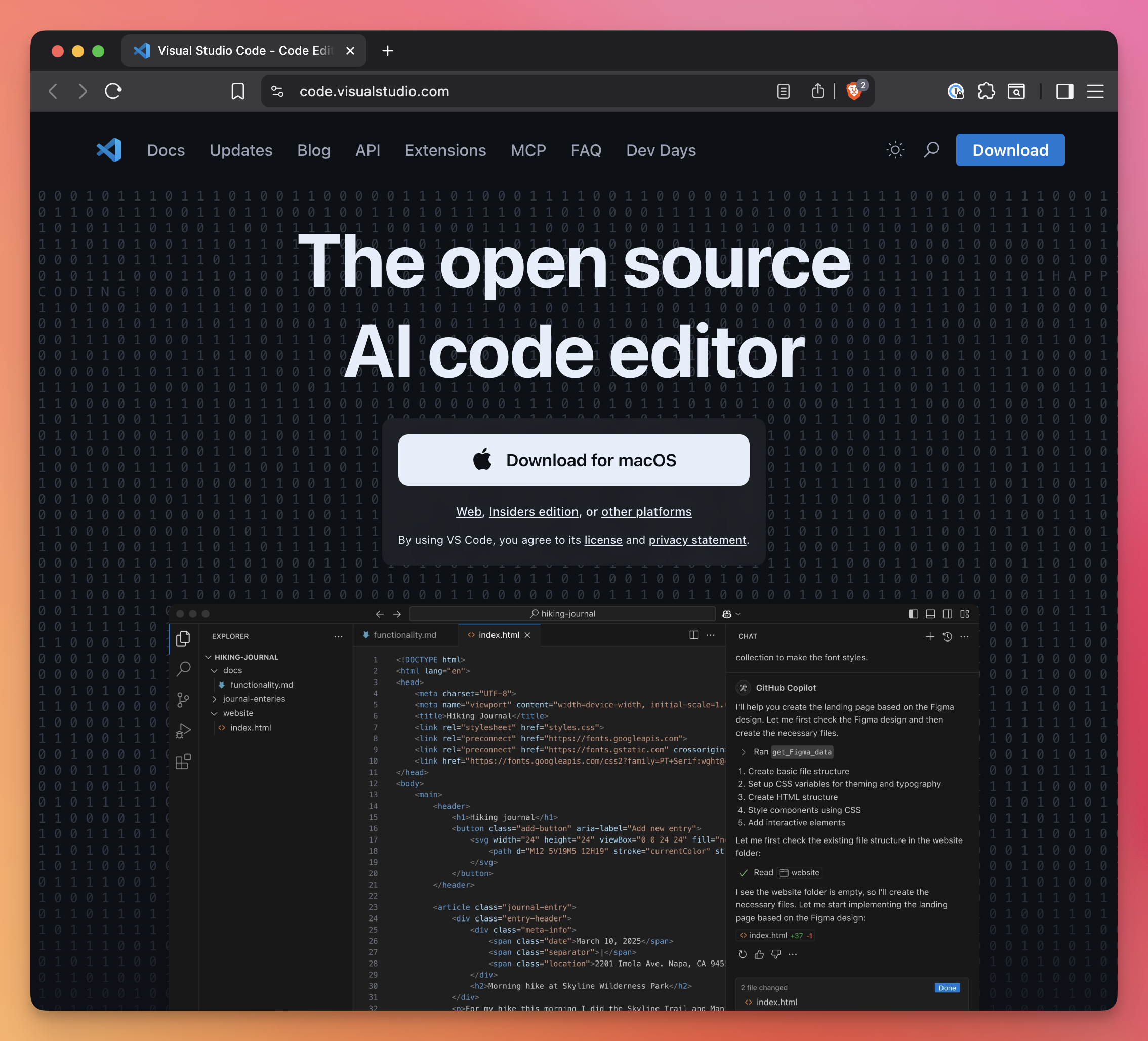Viewport: 1148px width, 1041px height.
Task: Open the Updates nav item
Action: coord(241,150)
